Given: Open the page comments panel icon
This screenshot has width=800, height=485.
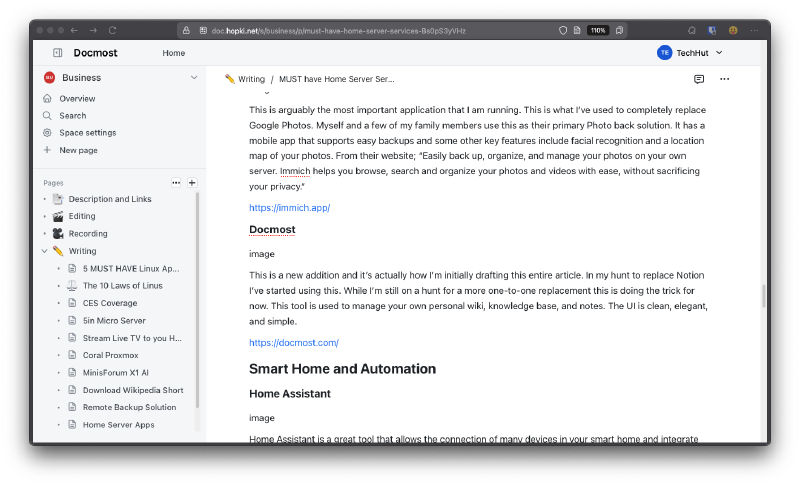Looking at the screenshot, I should pyautogui.click(x=699, y=79).
